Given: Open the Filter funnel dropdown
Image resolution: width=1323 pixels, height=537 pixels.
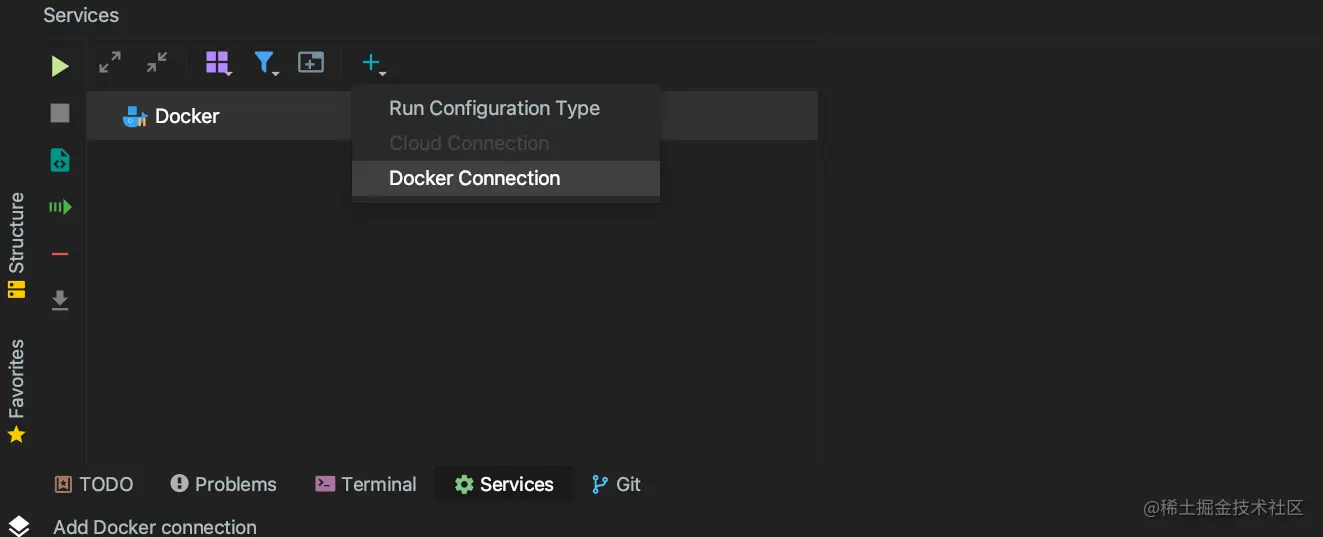Looking at the screenshot, I should pyautogui.click(x=265, y=63).
